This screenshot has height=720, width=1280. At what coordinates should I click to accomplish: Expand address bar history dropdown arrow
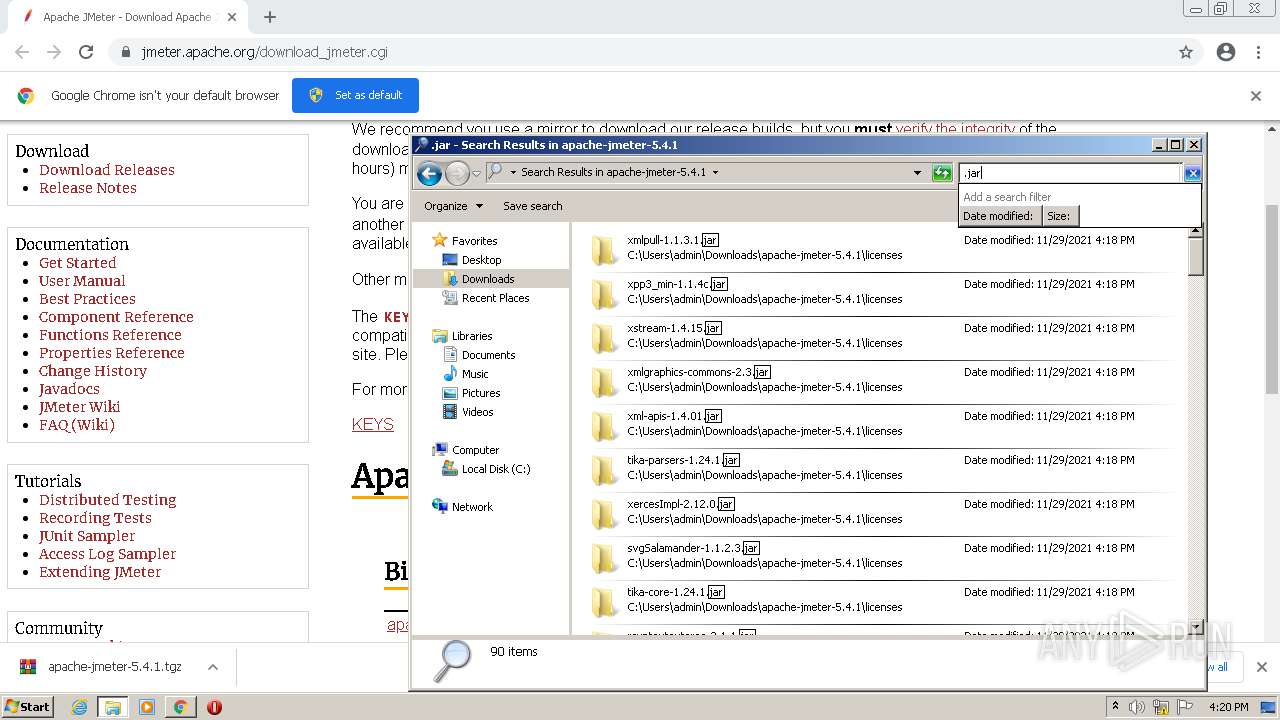(x=917, y=173)
